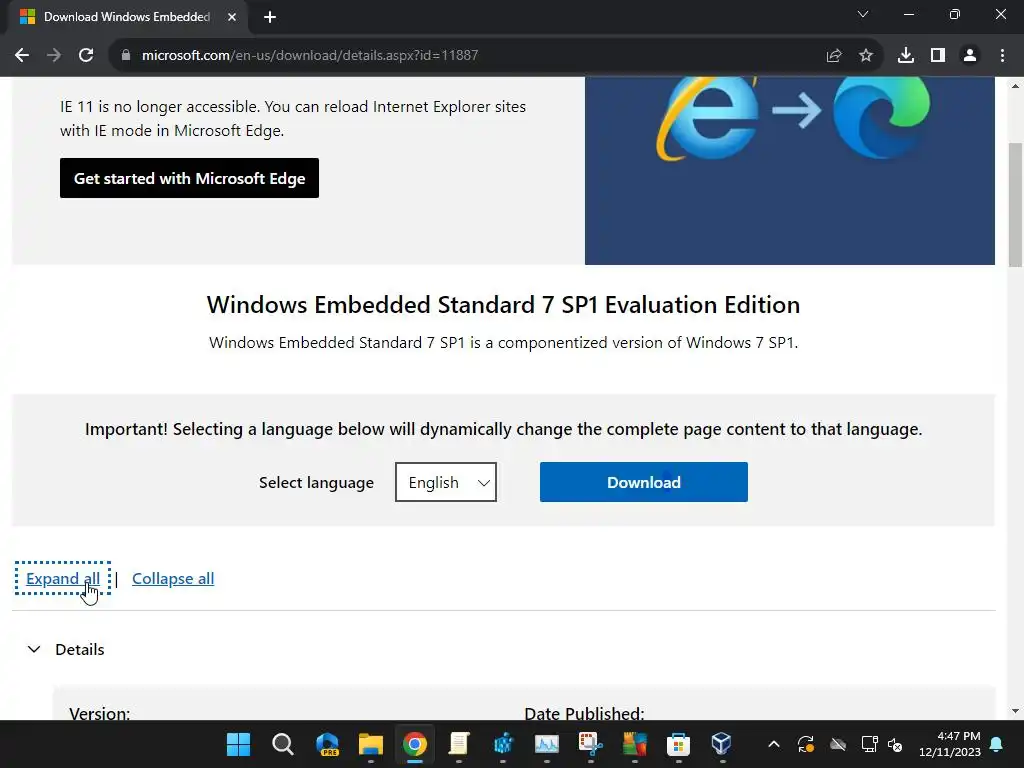Viewport: 1024px width, 768px height.
Task: Open the performance monitor graph taskbar app
Action: click(547, 744)
